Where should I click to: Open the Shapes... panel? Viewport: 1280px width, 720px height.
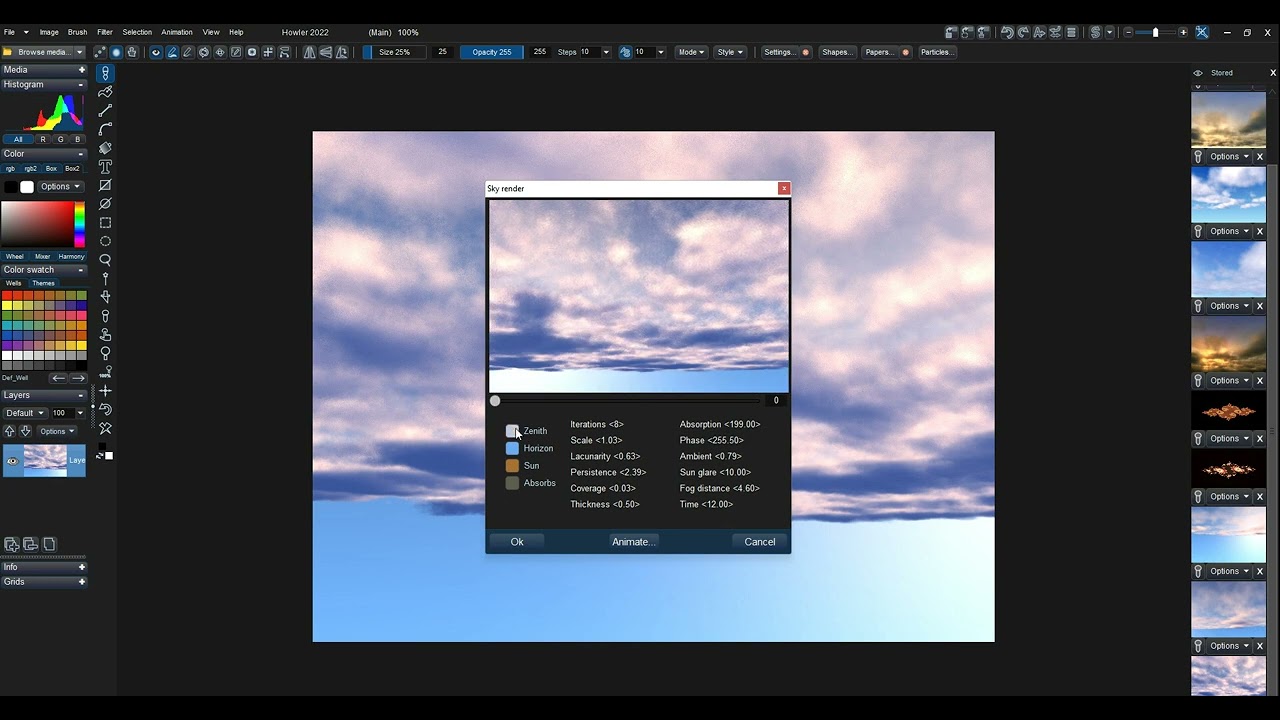836,52
